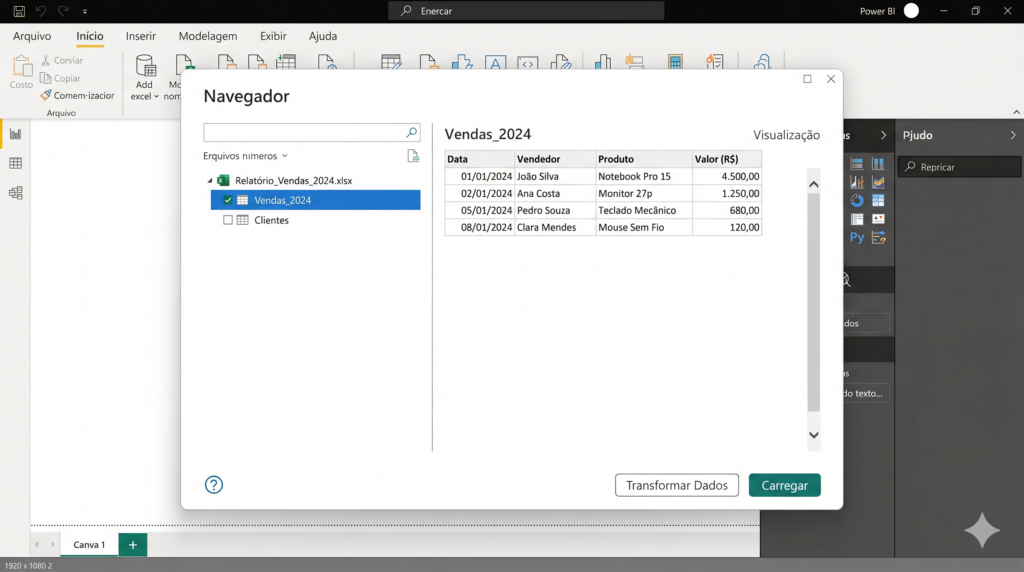Open the Canva 1 page tab
The width and height of the screenshot is (1024, 572).
pyautogui.click(x=89, y=545)
